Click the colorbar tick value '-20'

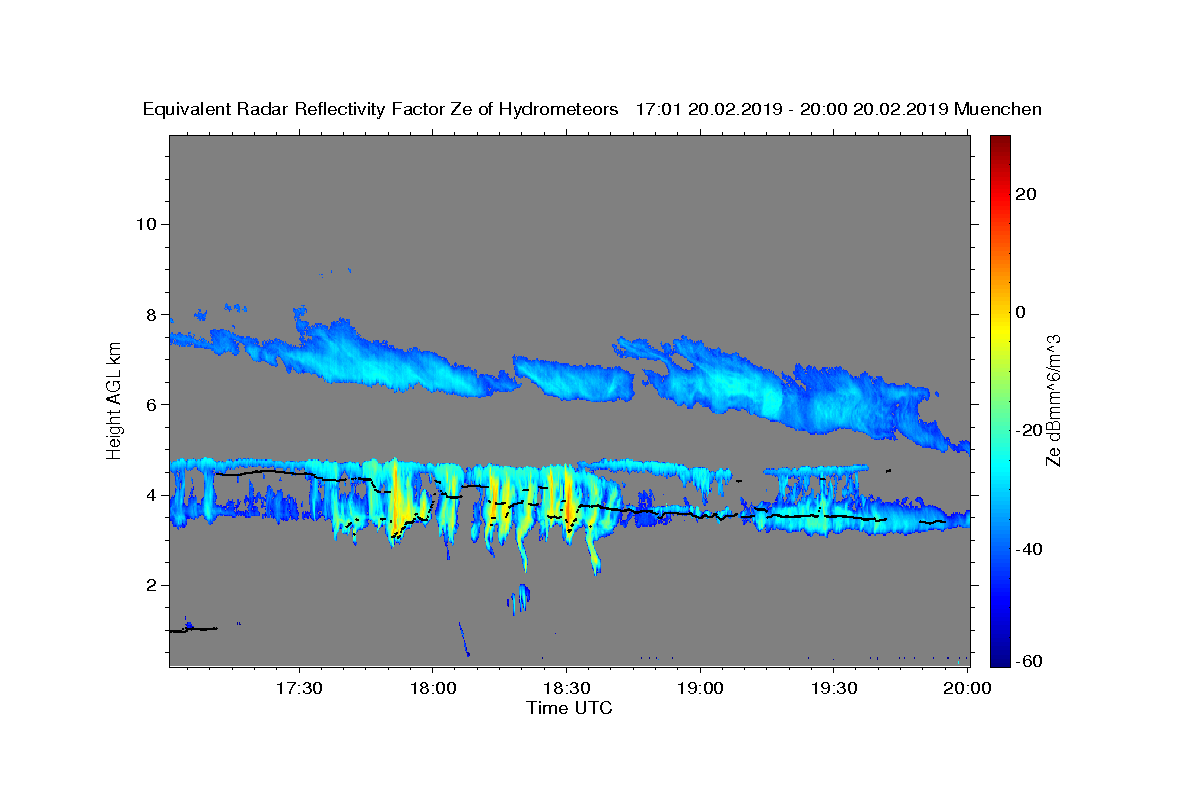tap(1027, 431)
